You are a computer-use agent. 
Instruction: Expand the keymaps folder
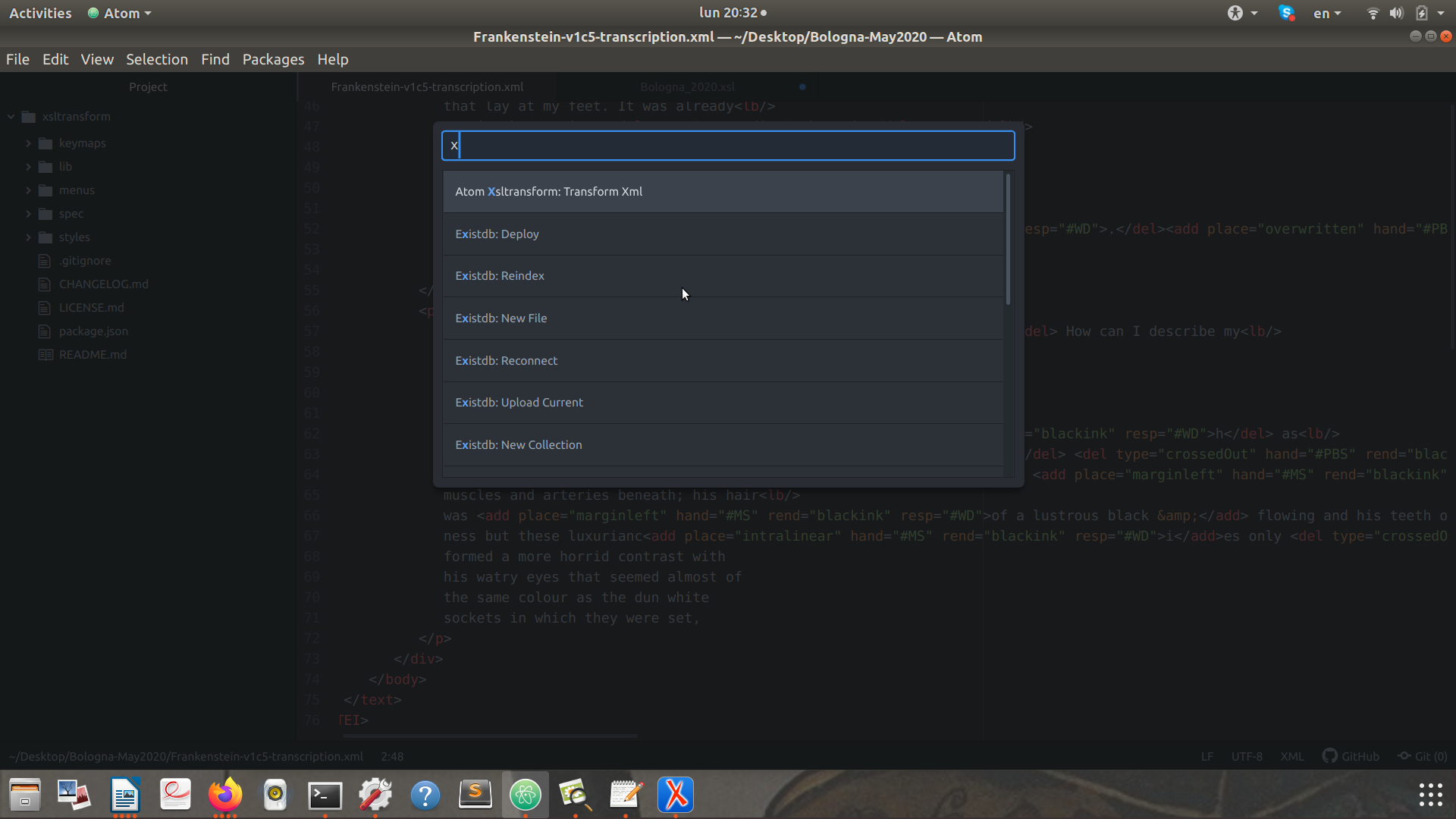pyautogui.click(x=28, y=143)
